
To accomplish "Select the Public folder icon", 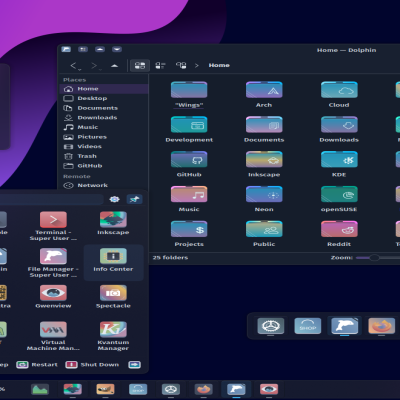I will pyautogui.click(x=264, y=229).
